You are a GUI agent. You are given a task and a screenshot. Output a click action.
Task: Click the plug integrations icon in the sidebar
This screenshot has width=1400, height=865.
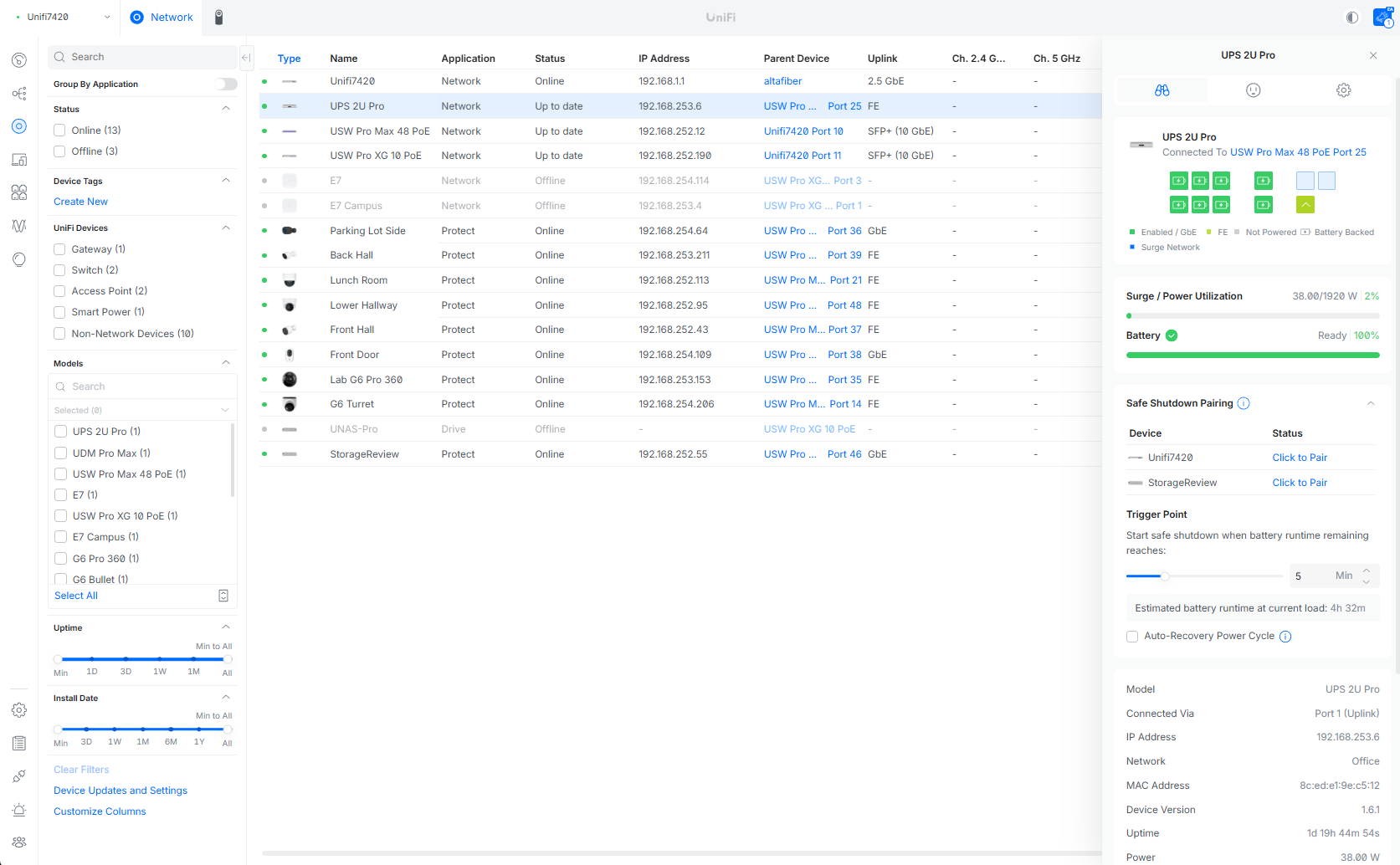point(19,776)
